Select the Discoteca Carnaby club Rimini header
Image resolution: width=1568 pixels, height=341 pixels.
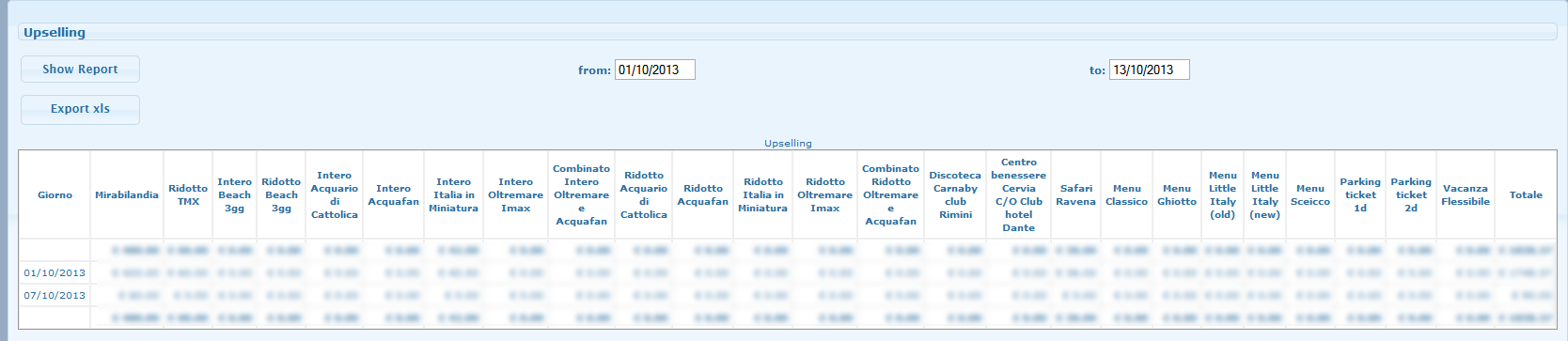(x=955, y=194)
